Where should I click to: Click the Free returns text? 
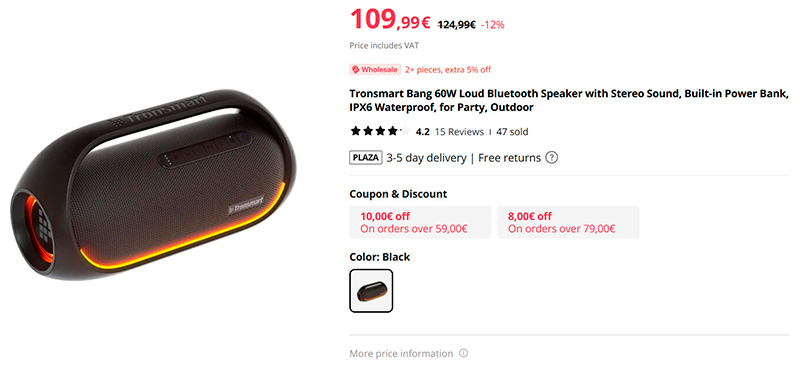click(x=509, y=158)
